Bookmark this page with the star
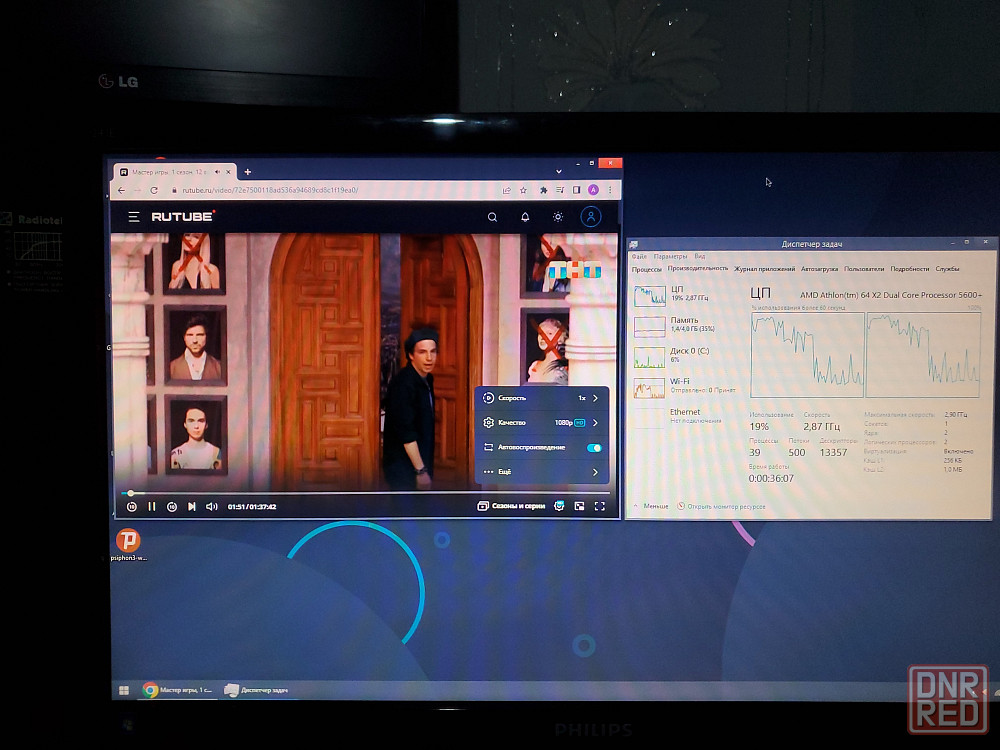 [x=523, y=190]
